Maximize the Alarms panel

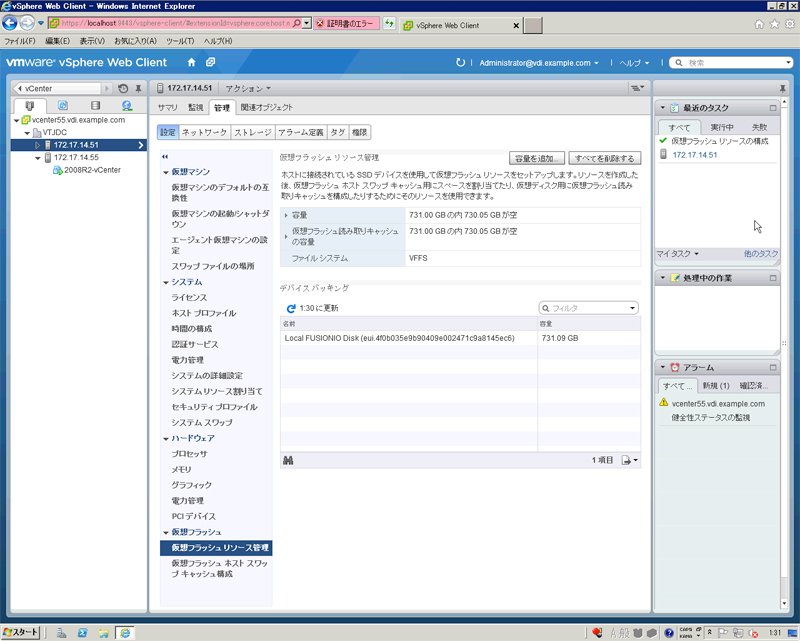[x=773, y=367]
